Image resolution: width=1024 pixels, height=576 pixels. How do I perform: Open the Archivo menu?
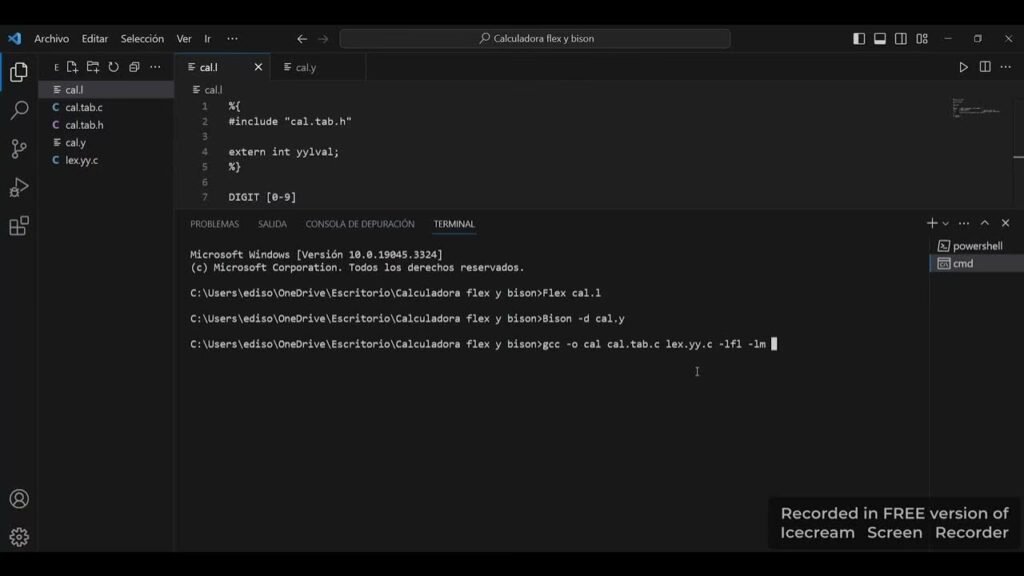51,39
